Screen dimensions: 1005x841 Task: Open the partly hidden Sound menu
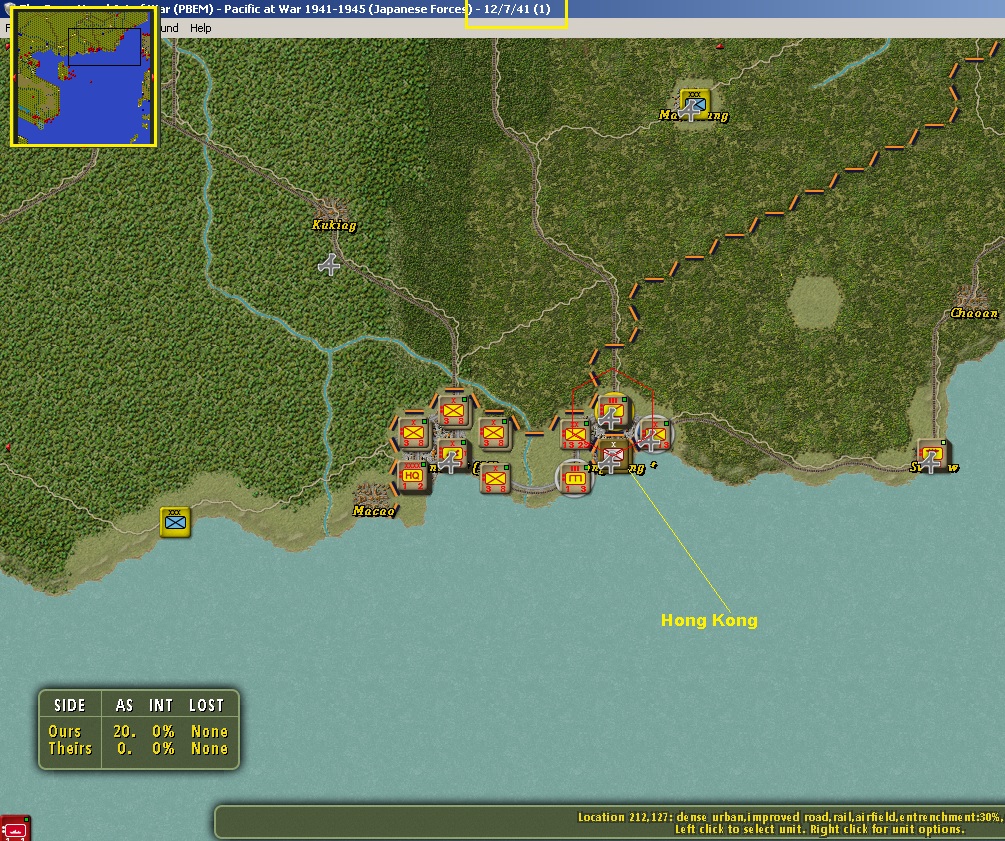pyautogui.click(x=169, y=28)
